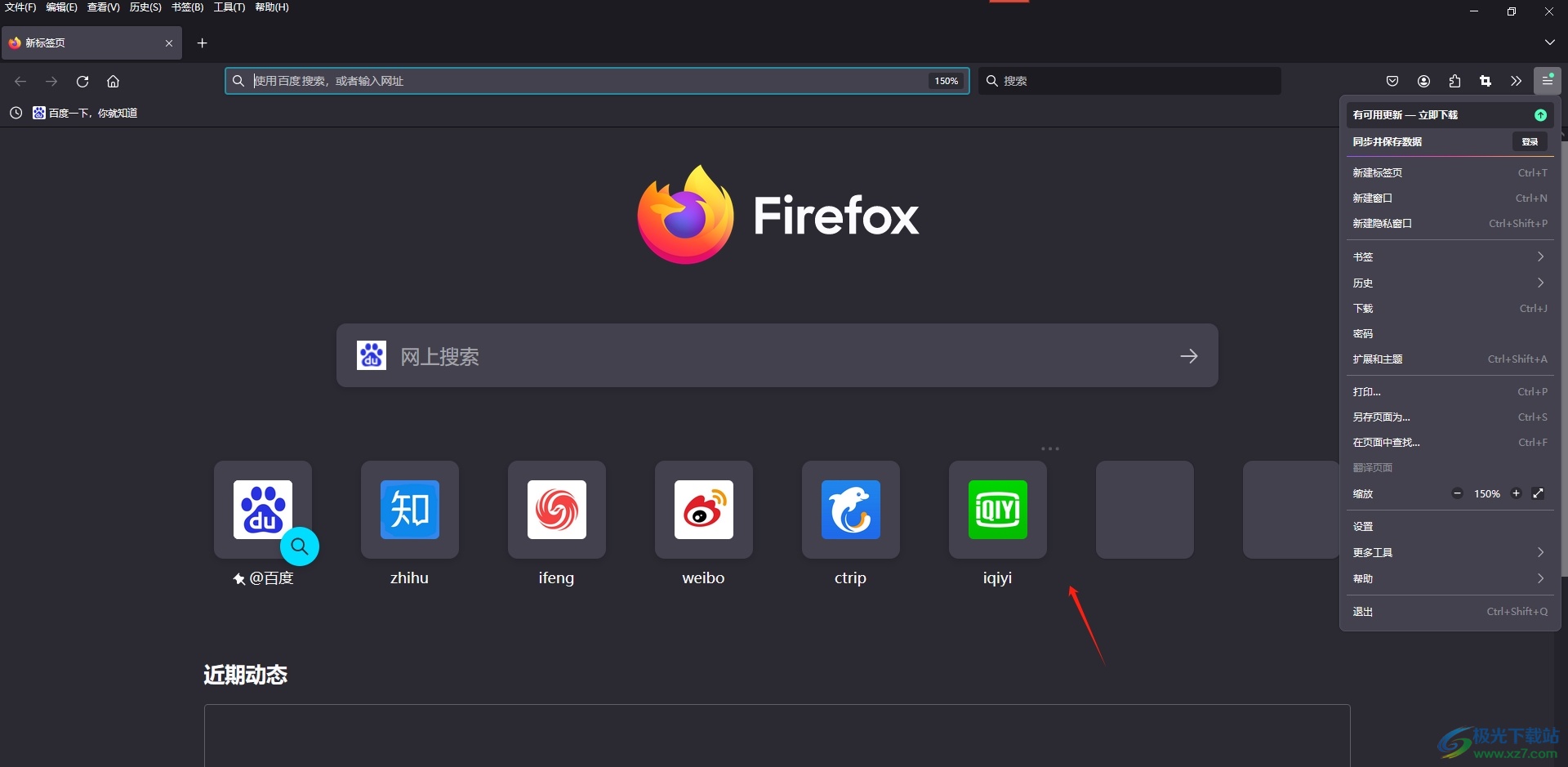Image resolution: width=1568 pixels, height=767 pixels.
Task: Click the back navigation arrow
Action: click(x=20, y=82)
